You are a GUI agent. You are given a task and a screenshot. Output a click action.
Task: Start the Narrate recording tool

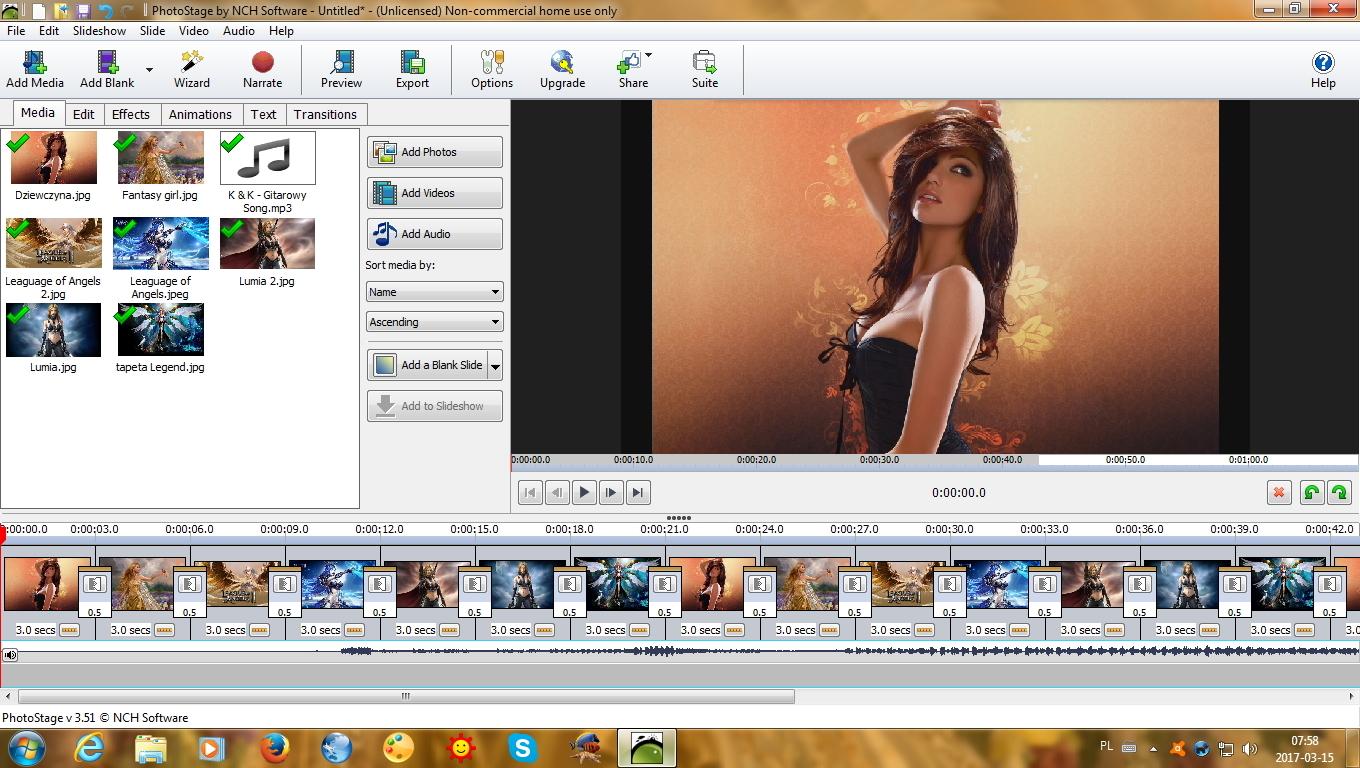pyautogui.click(x=262, y=70)
